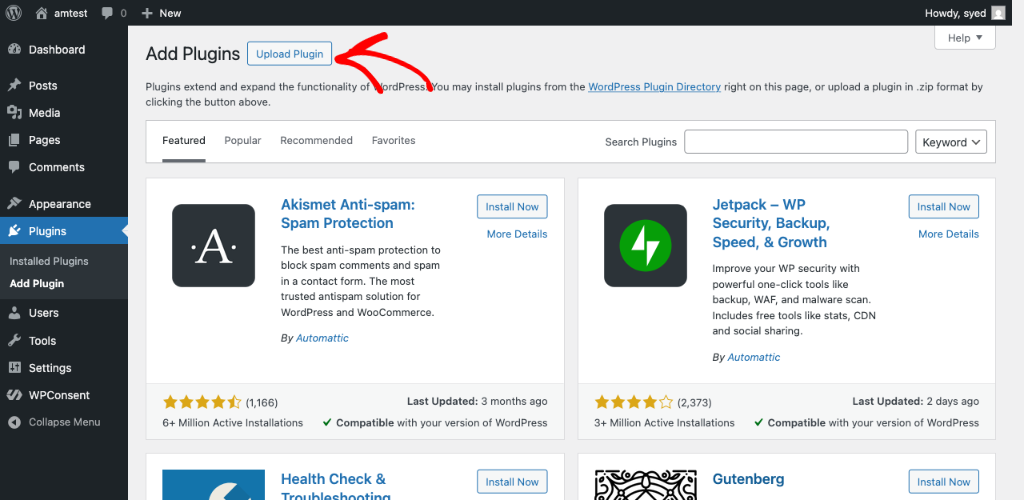Switch to the Recommended tab
Viewport: 1024px width, 500px height.
pos(316,140)
